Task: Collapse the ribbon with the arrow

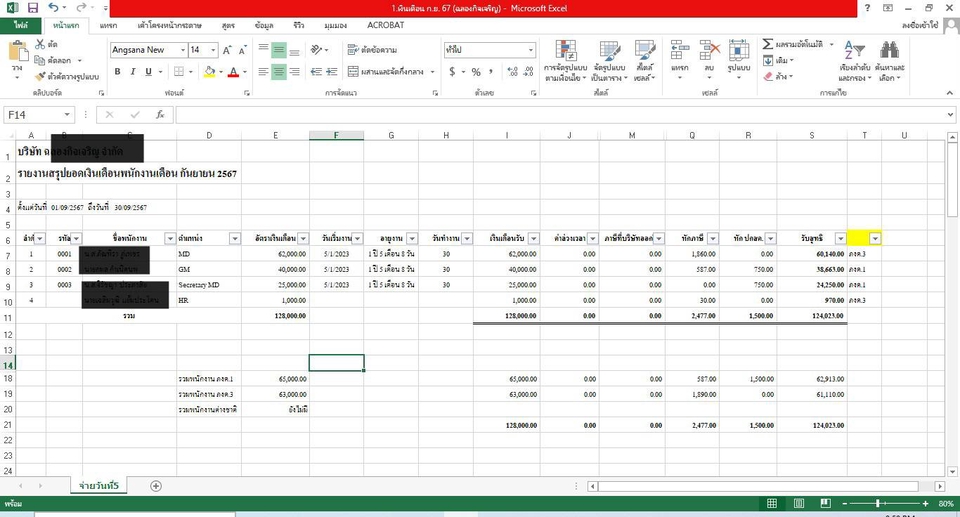Action: (x=950, y=92)
